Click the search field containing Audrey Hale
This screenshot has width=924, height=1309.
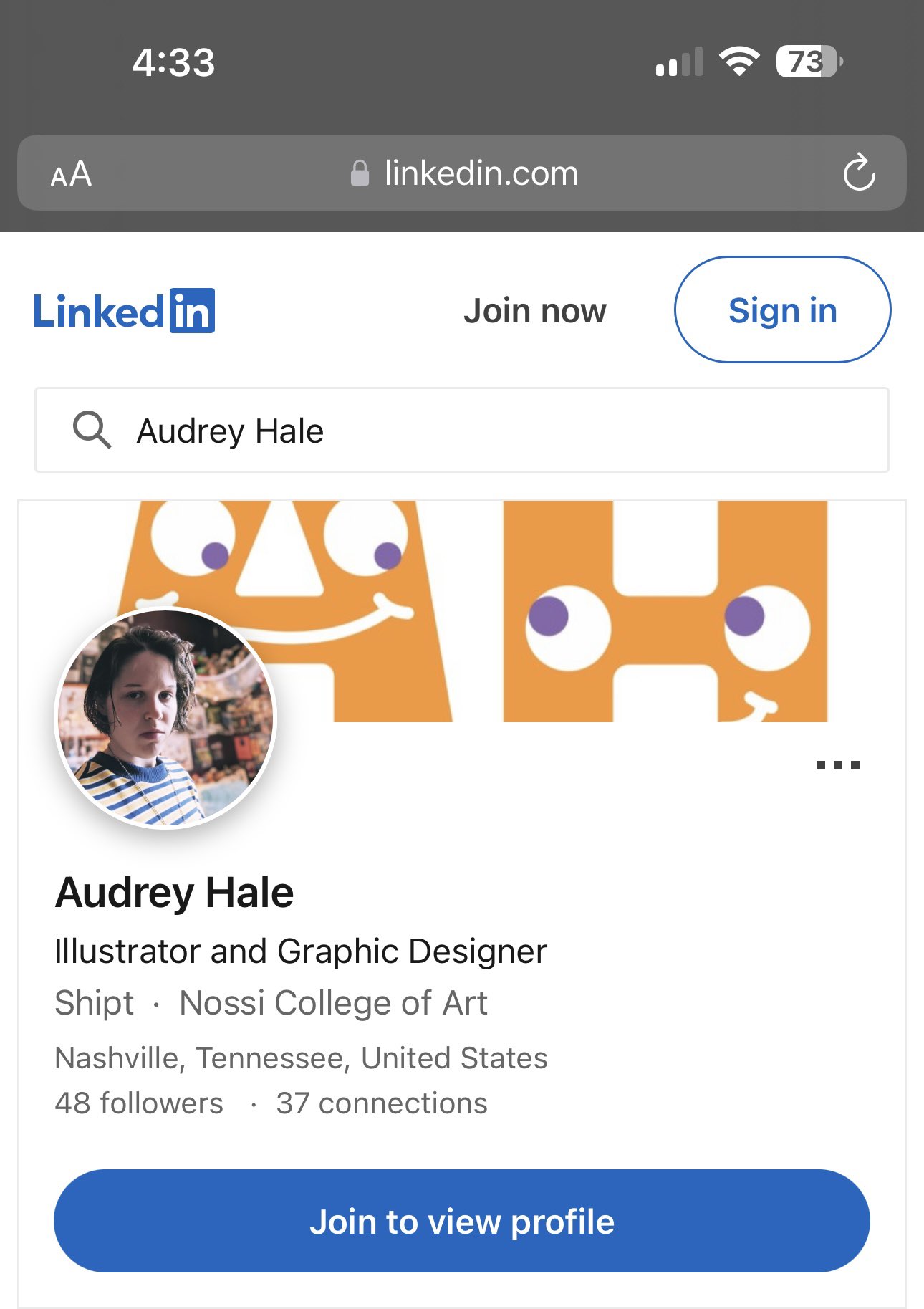pyautogui.click(x=462, y=430)
